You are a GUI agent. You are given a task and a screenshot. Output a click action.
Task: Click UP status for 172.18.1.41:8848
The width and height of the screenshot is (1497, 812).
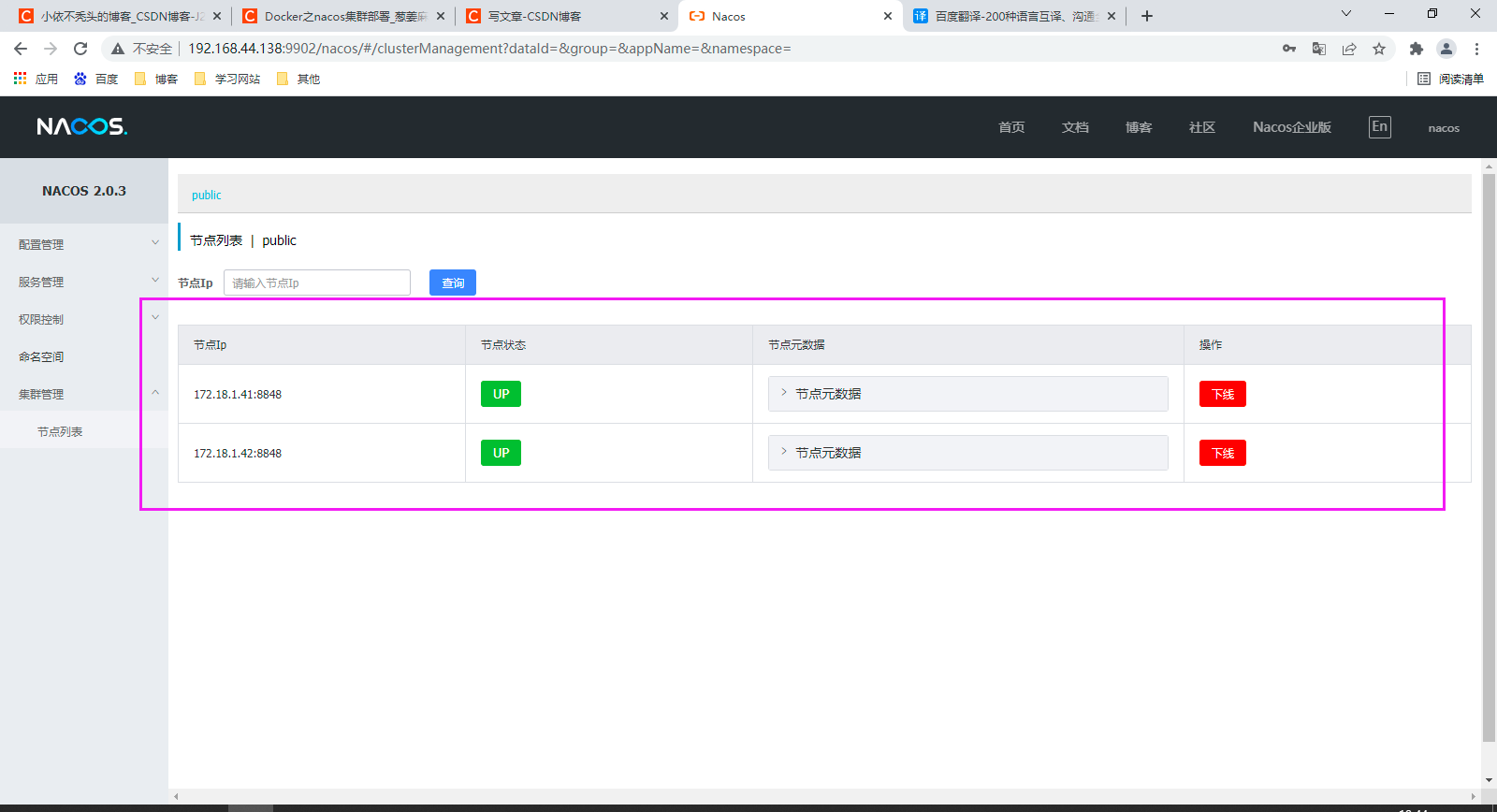click(501, 394)
